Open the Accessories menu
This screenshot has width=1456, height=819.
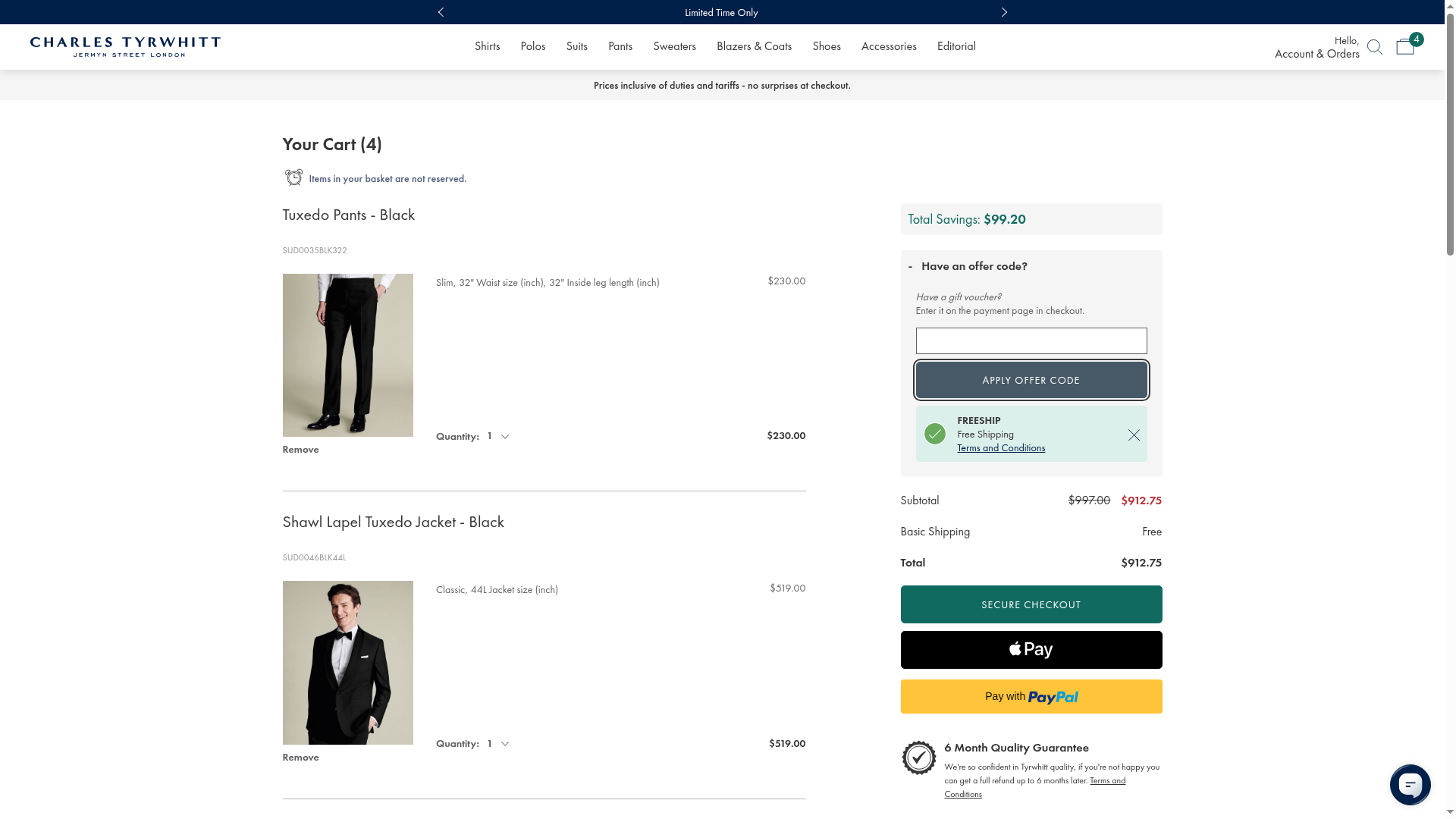pos(888,46)
